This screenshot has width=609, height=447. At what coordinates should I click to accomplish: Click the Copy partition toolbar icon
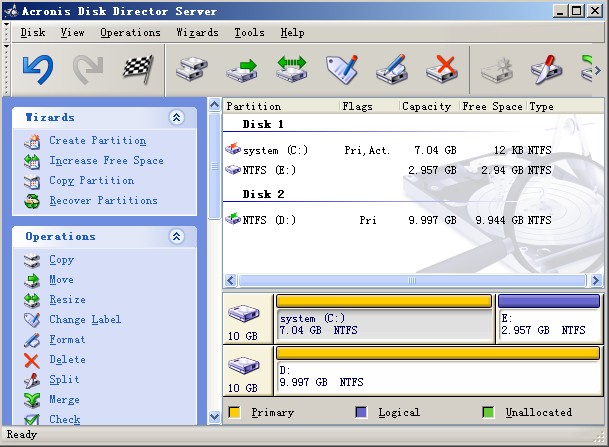coord(191,70)
